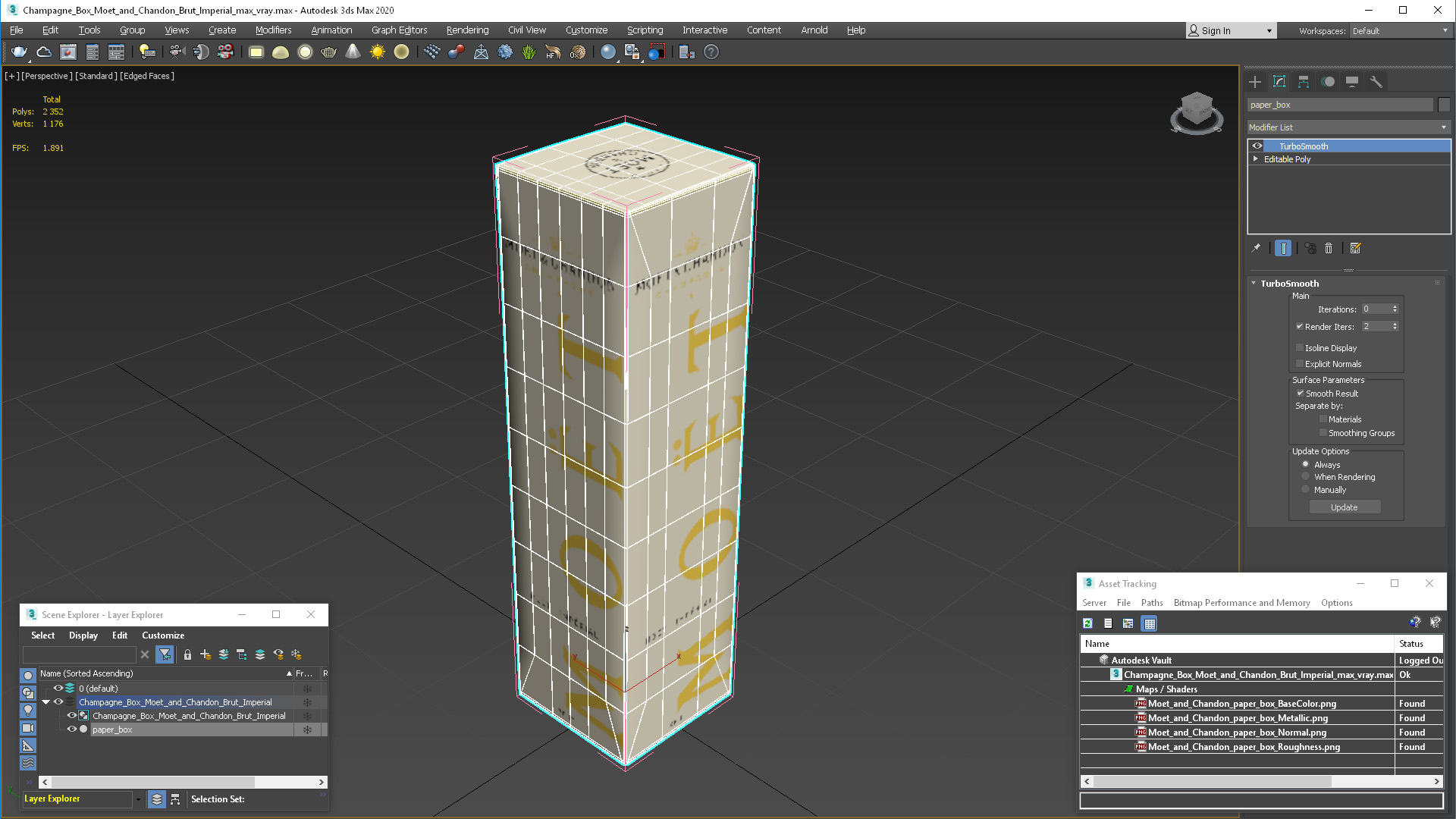Click the light bulb lister icon
This screenshot has height=819, width=1456.
coord(147,52)
